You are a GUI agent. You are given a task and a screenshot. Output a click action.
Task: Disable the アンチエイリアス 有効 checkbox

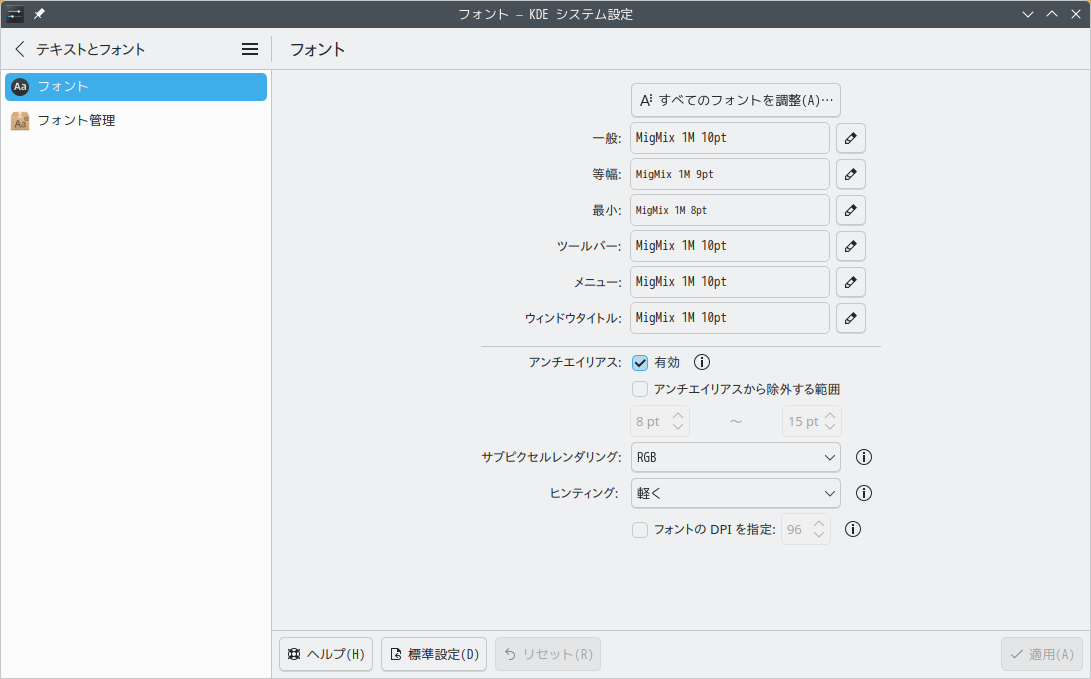point(640,362)
